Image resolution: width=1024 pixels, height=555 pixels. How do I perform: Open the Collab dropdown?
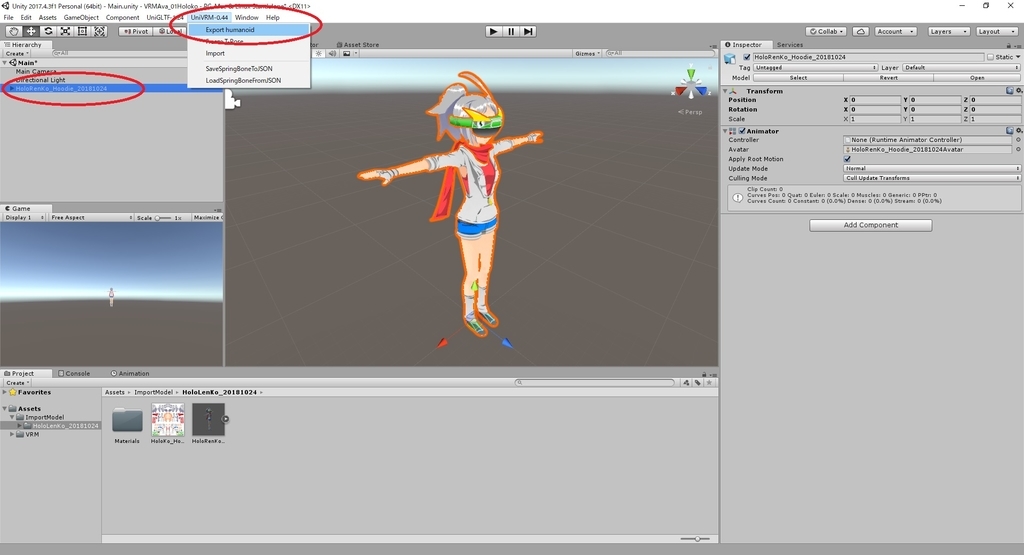826,31
